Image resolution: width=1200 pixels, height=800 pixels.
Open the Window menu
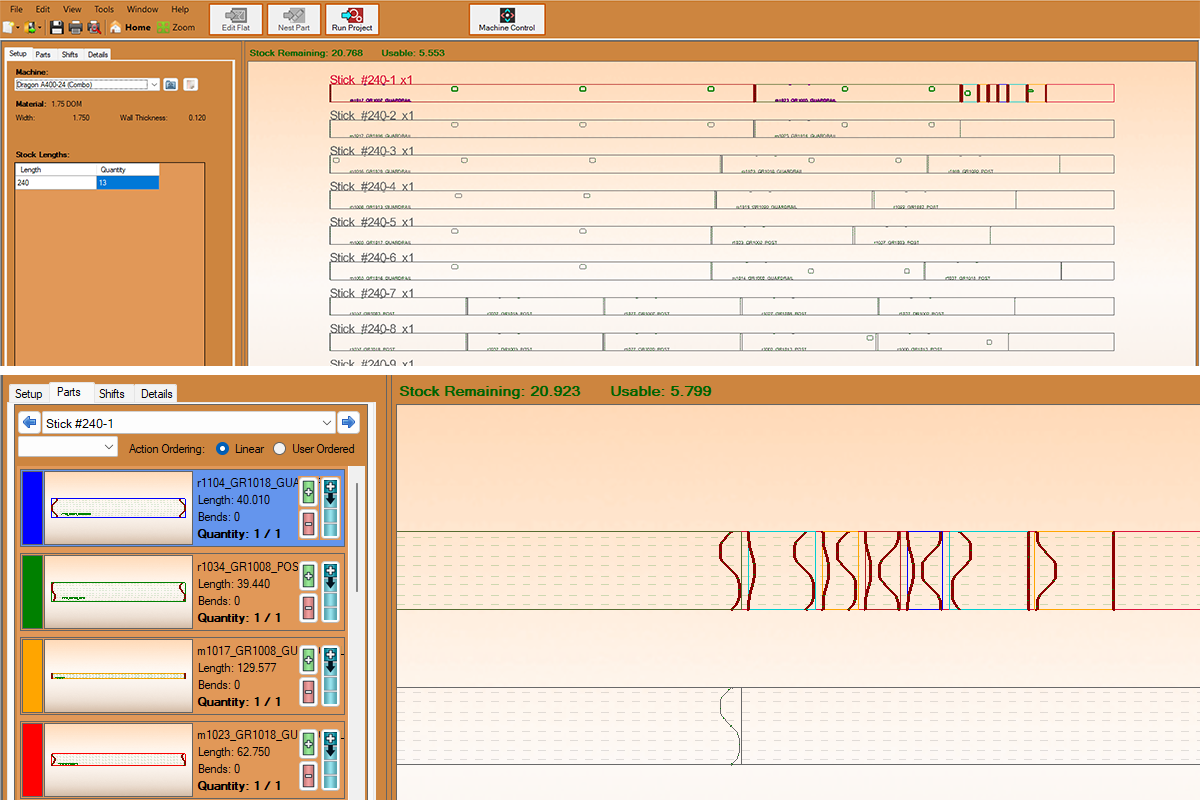(x=142, y=9)
